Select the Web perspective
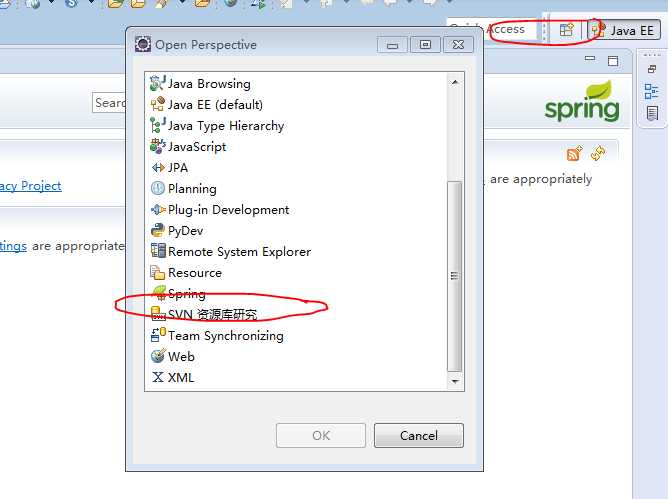 click(x=173, y=356)
